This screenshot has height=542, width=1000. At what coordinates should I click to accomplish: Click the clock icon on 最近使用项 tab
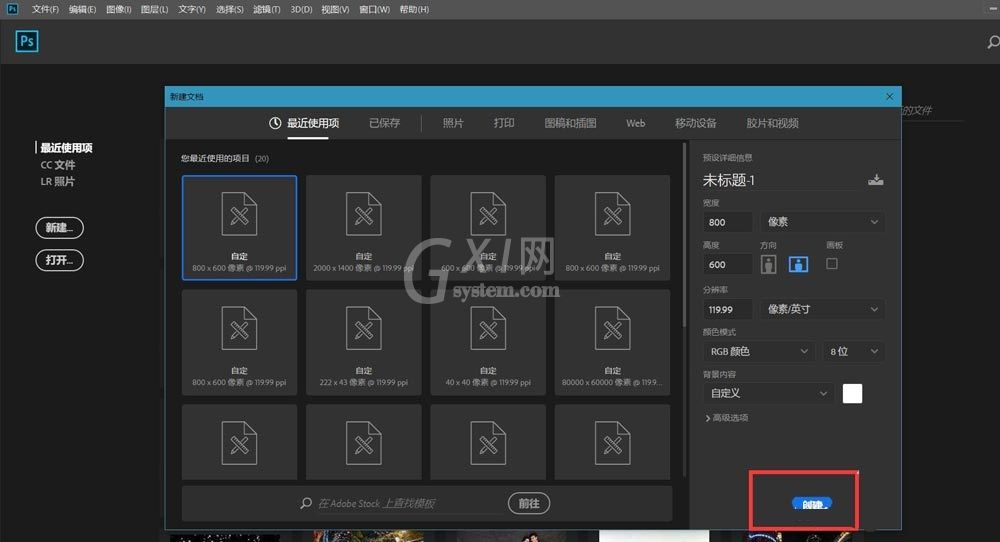coord(275,123)
